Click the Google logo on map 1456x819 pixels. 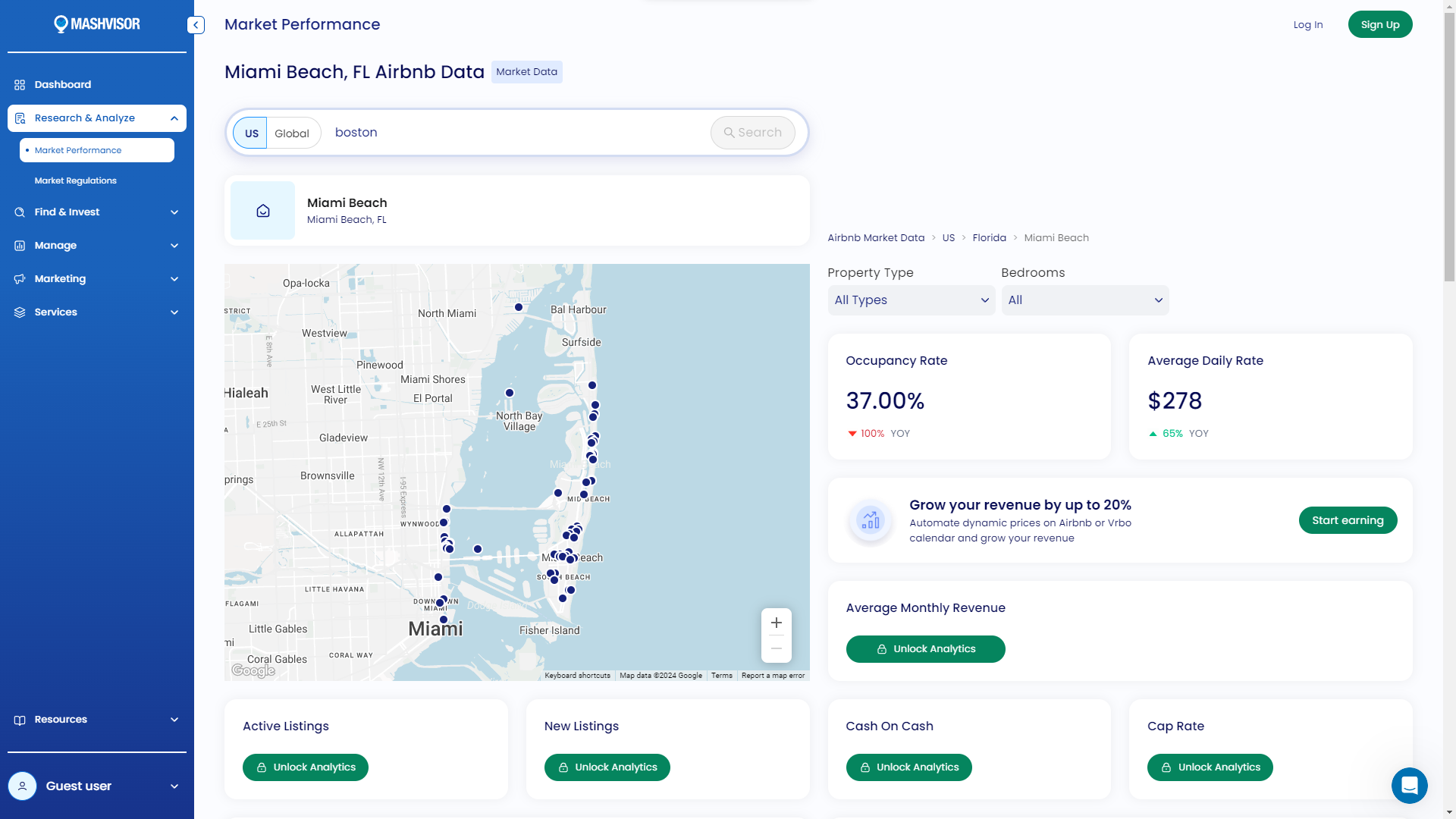tap(253, 670)
